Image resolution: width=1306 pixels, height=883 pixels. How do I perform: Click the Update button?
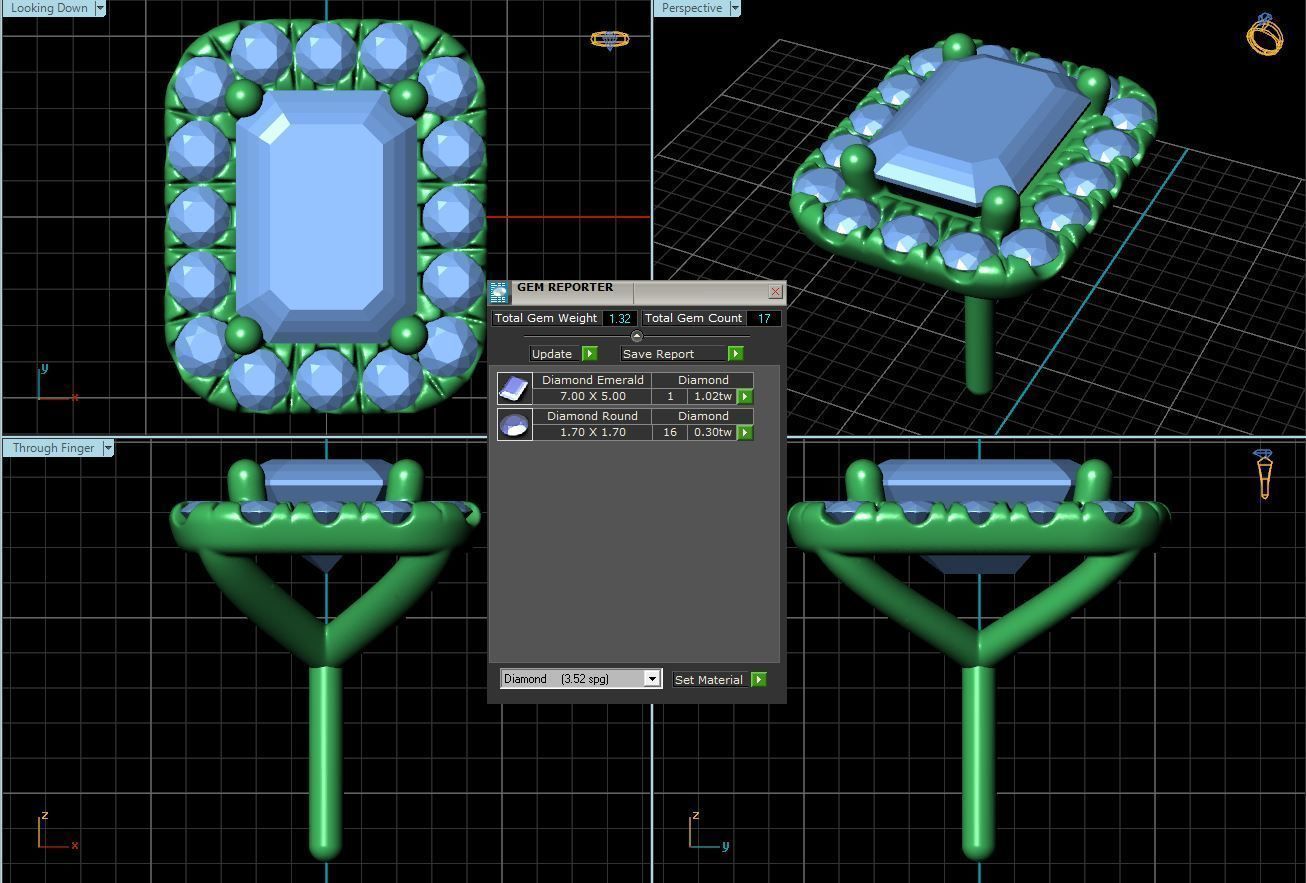coord(555,354)
